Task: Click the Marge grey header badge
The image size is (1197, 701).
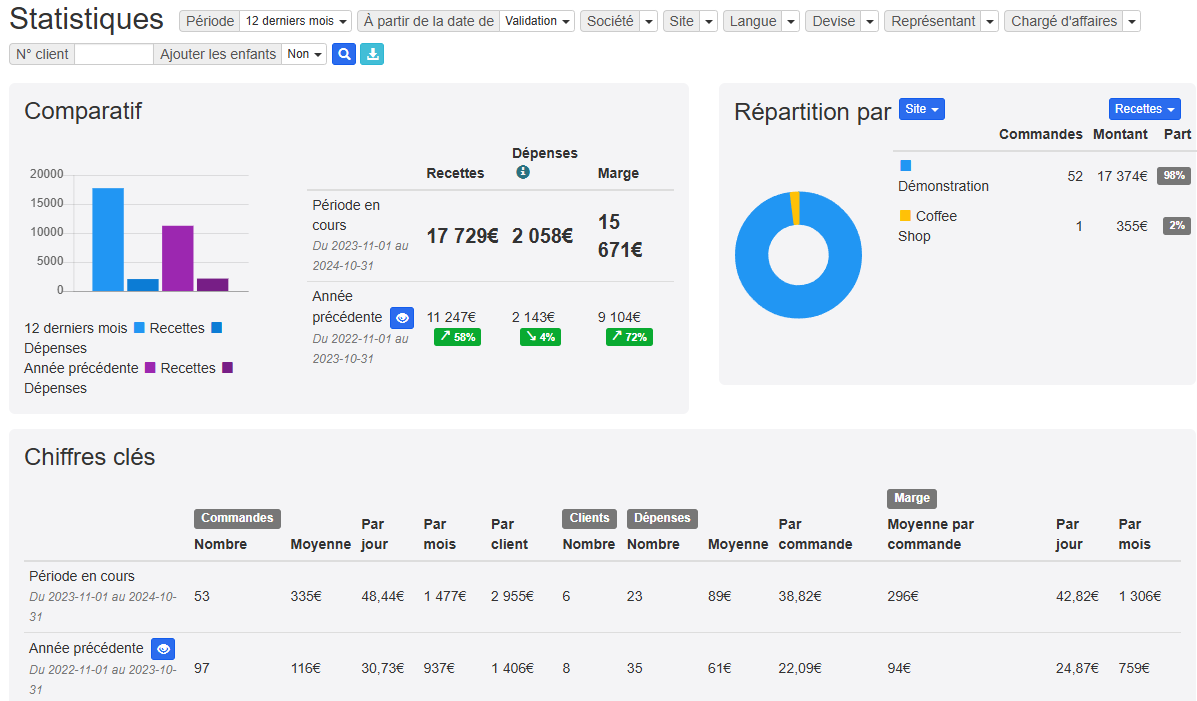Action: (x=911, y=499)
